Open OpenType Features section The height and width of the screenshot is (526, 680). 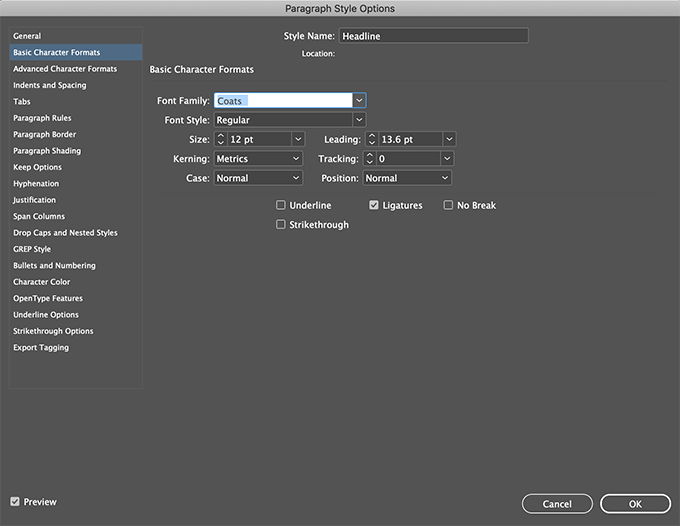pos(76,298)
